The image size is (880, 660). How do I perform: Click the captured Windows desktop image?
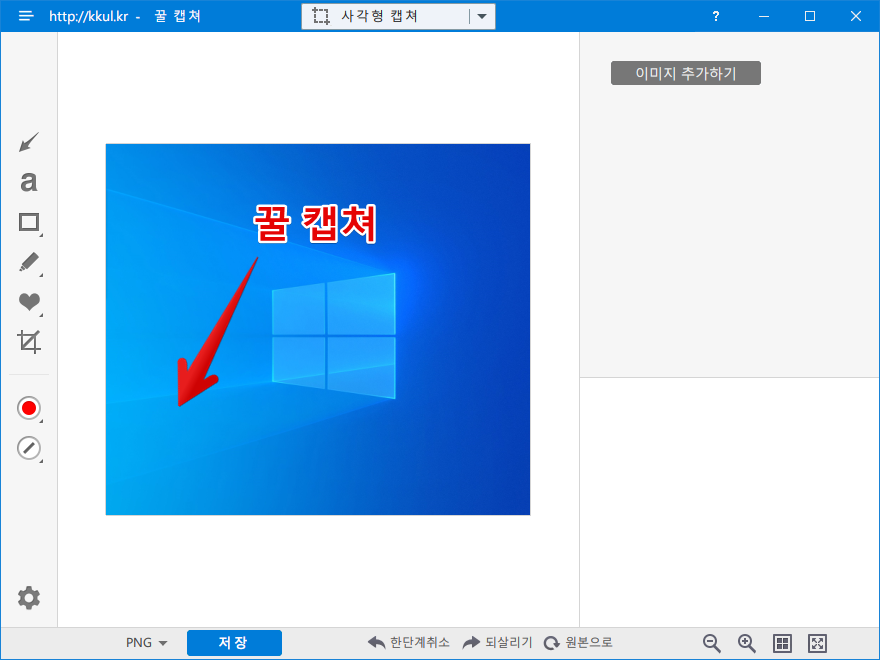coord(318,329)
